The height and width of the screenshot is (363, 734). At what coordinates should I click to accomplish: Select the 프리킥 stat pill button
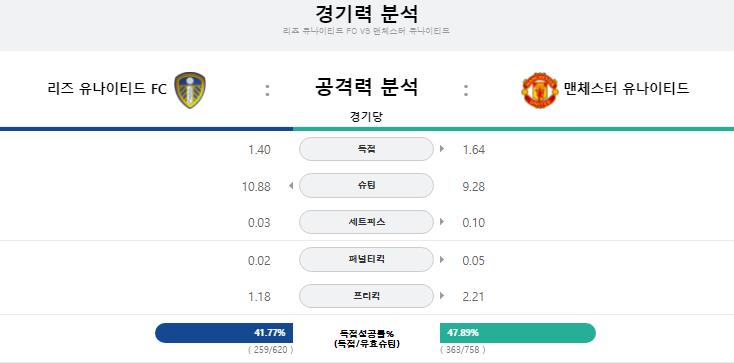367,296
